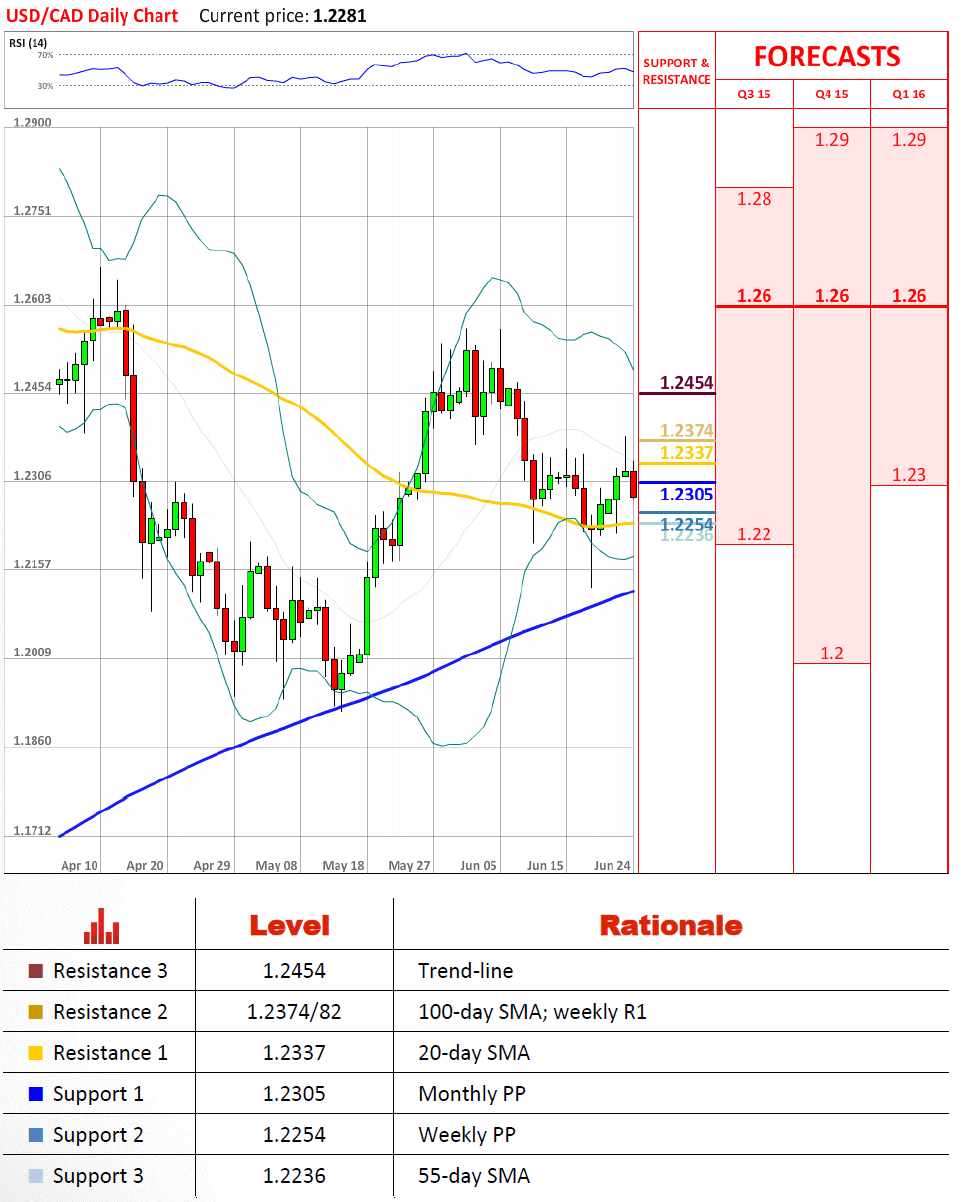Viewport: 969px width, 1202px height.
Task: Click the 'Apr 10' date axis label
Action: tap(79, 866)
